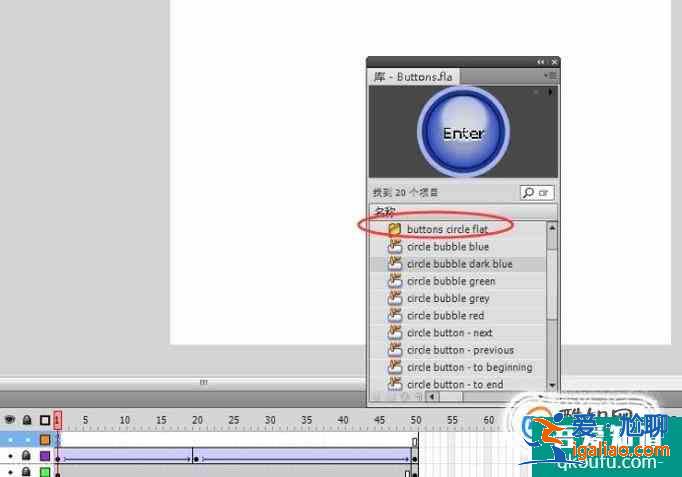682x477 pixels.
Task: Click the padlock lock-all-layers icon
Action: (x=27, y=420)
